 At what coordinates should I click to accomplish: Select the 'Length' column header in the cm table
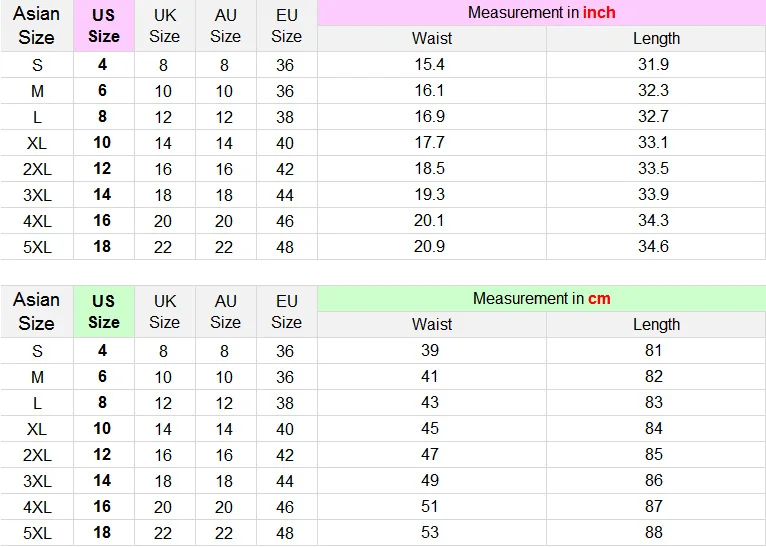click(655, 325)
